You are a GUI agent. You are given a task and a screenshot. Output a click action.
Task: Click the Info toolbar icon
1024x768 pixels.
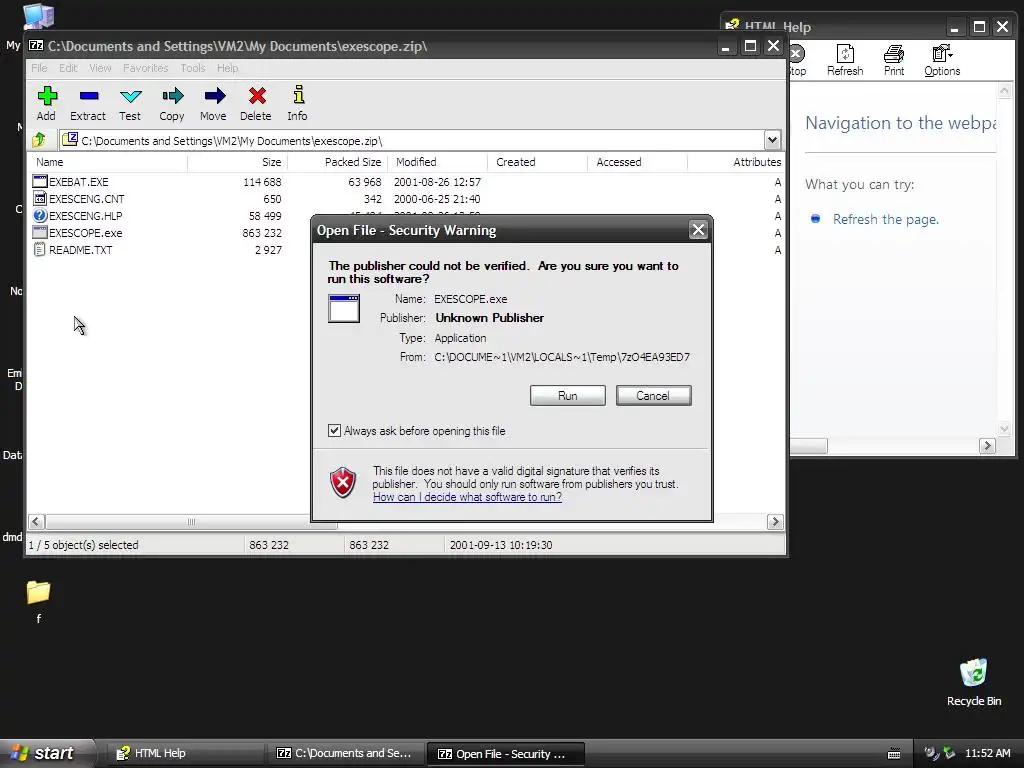(x=298, y=95)
